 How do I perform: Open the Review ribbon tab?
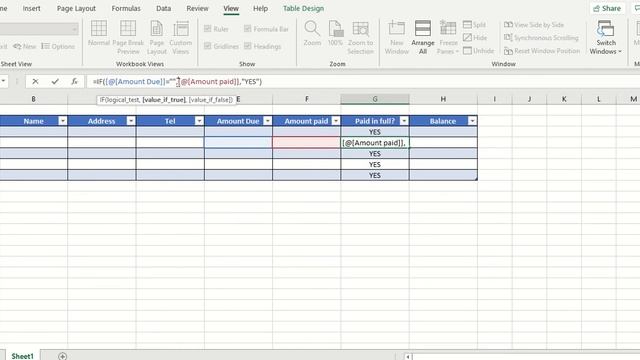pos(197,8)
